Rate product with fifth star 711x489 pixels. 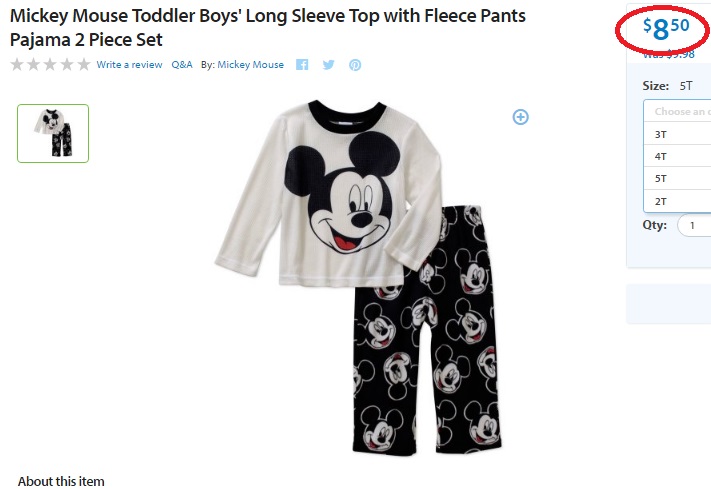pyautogui.click(x=83, y=64)
